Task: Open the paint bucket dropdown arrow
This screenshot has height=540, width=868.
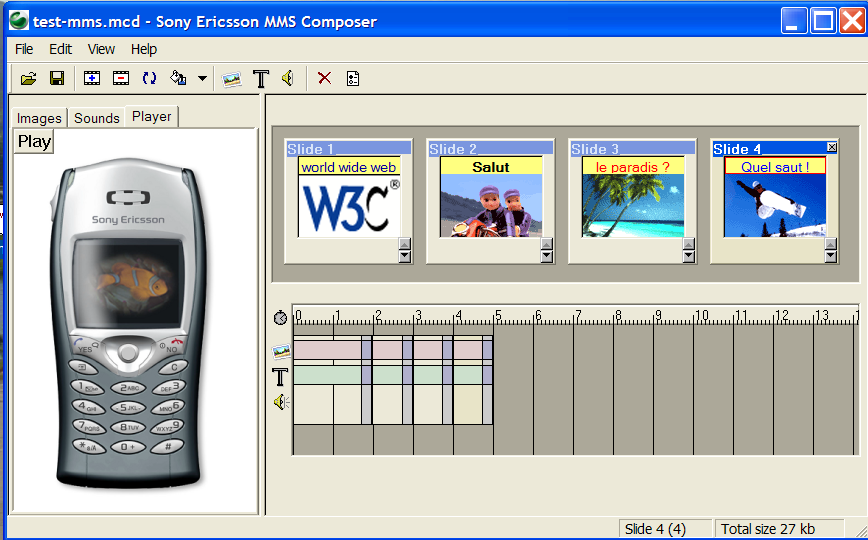Action: [x=201, y=78]
